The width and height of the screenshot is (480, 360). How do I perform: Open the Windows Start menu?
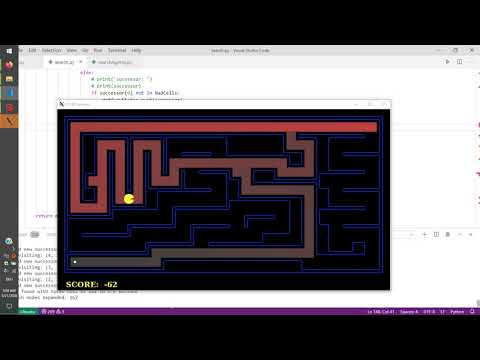(9, 51)
